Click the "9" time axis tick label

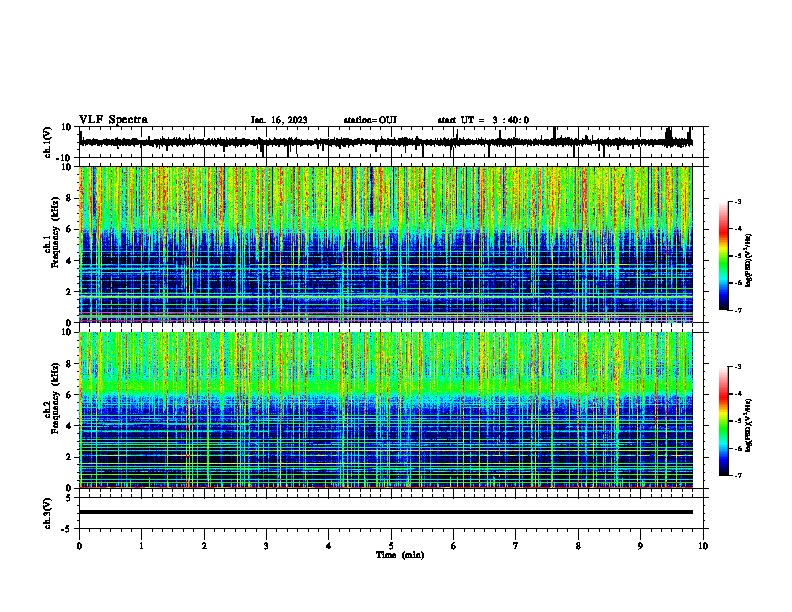(640, 546)
